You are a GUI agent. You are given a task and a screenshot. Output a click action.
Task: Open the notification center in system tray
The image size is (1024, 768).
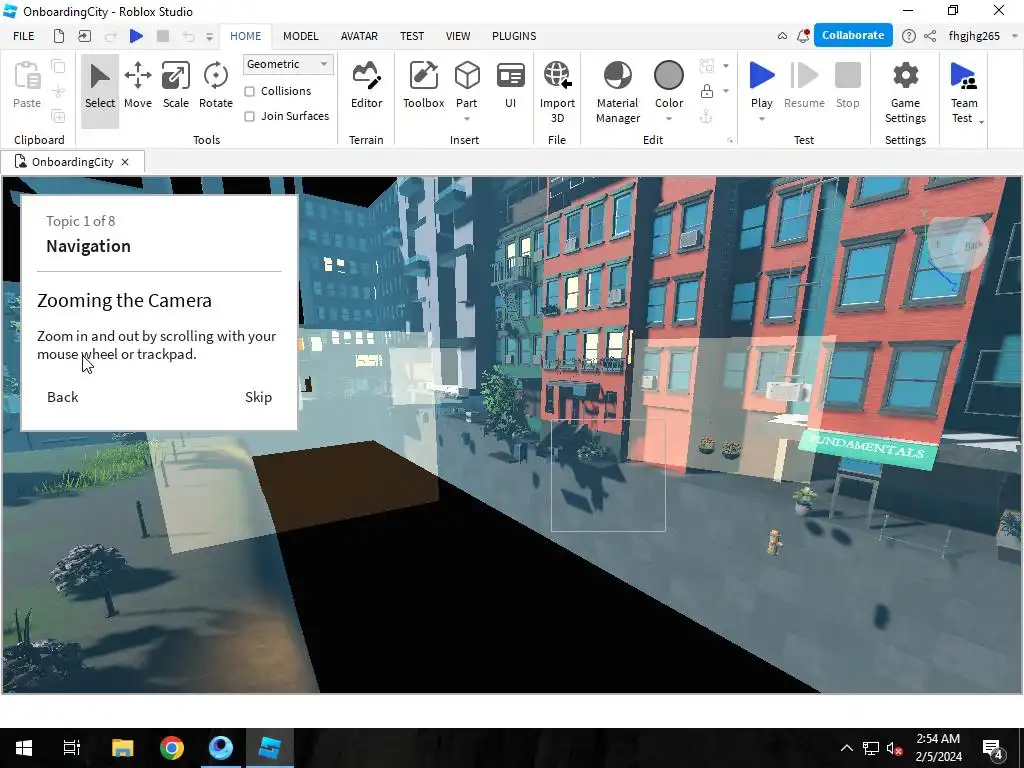coord(993,749)
